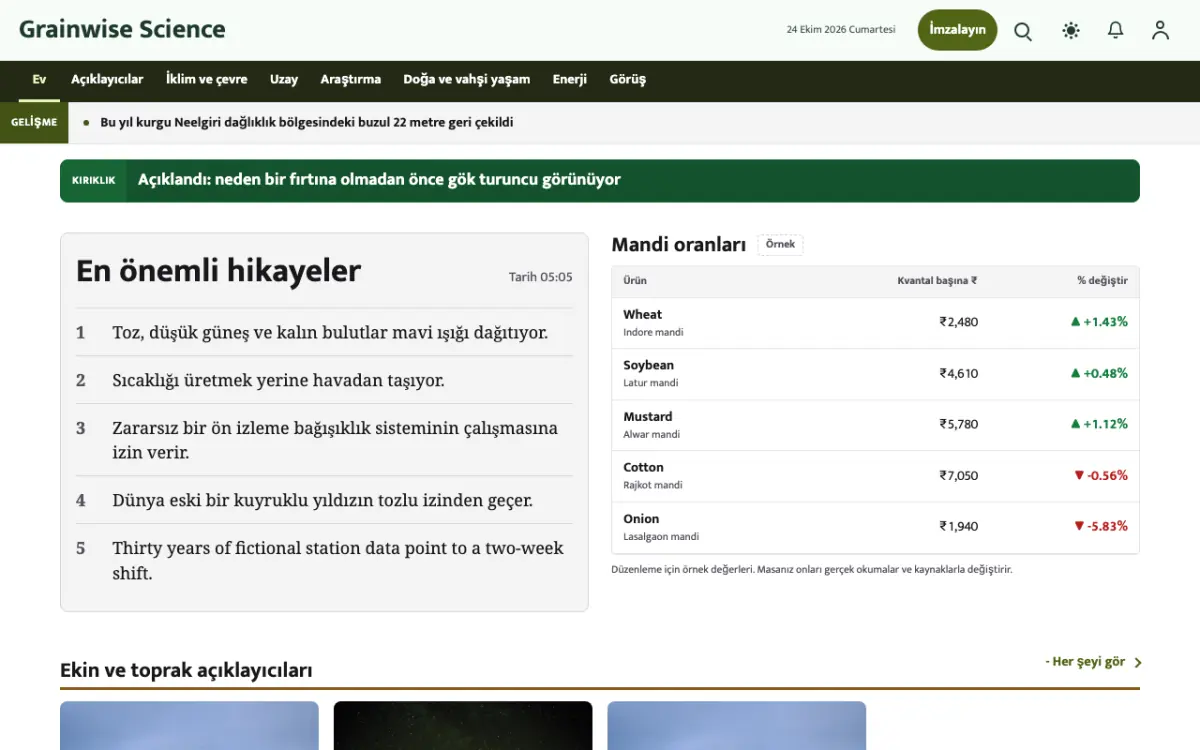Open the Uzay menu item
This screenshot has width=1200, height=750.
click(284, 80)
